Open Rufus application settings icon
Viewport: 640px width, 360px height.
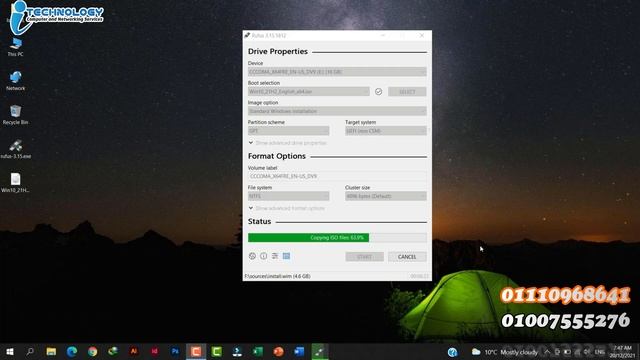tap(275, 256)
